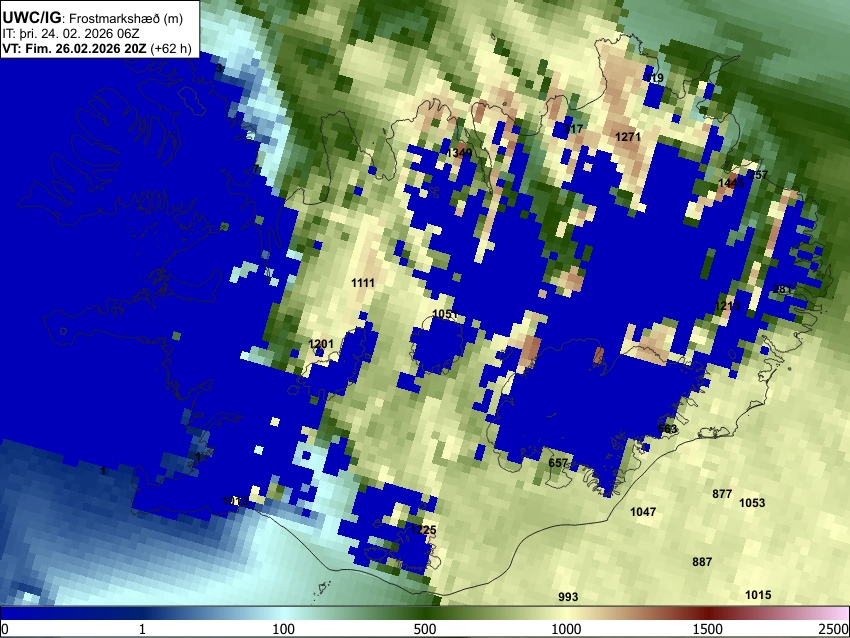Screen dimensions: 850x638
Task: Click the 1047 value on the map
Action: click(643, 512)
